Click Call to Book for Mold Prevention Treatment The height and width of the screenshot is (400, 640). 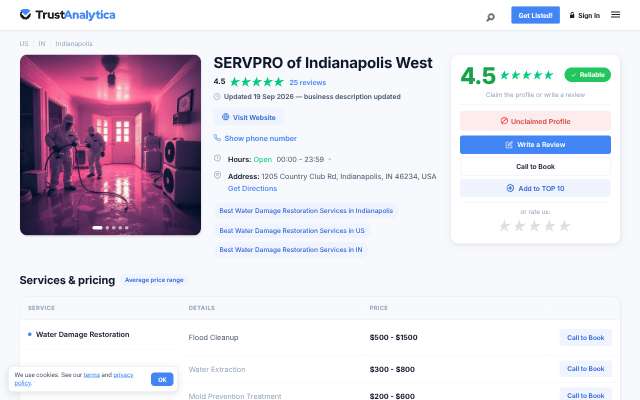(x=585, y=396)
